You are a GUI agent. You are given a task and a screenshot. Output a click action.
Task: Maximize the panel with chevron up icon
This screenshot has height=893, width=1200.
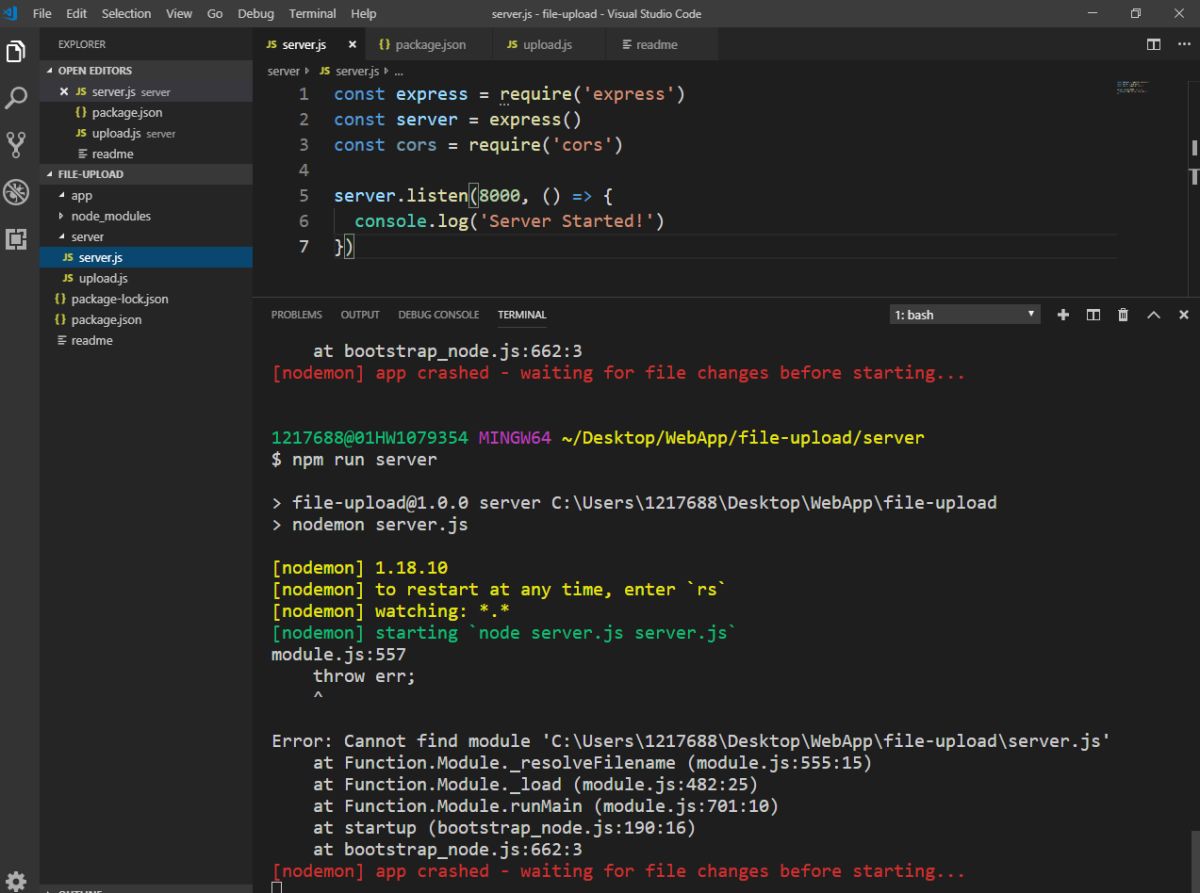click(x=1153, y=314)
